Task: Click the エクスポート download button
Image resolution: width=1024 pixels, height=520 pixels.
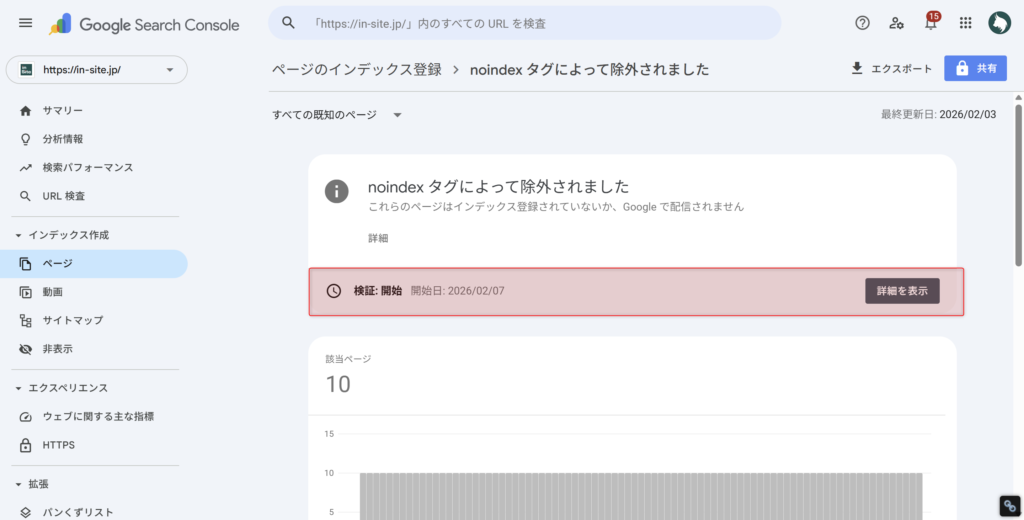Action: 891,69
